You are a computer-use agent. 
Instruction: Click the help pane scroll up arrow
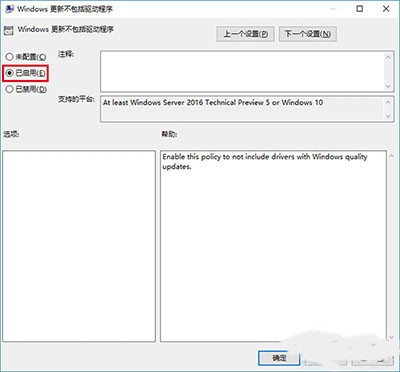tap(391, 156)
